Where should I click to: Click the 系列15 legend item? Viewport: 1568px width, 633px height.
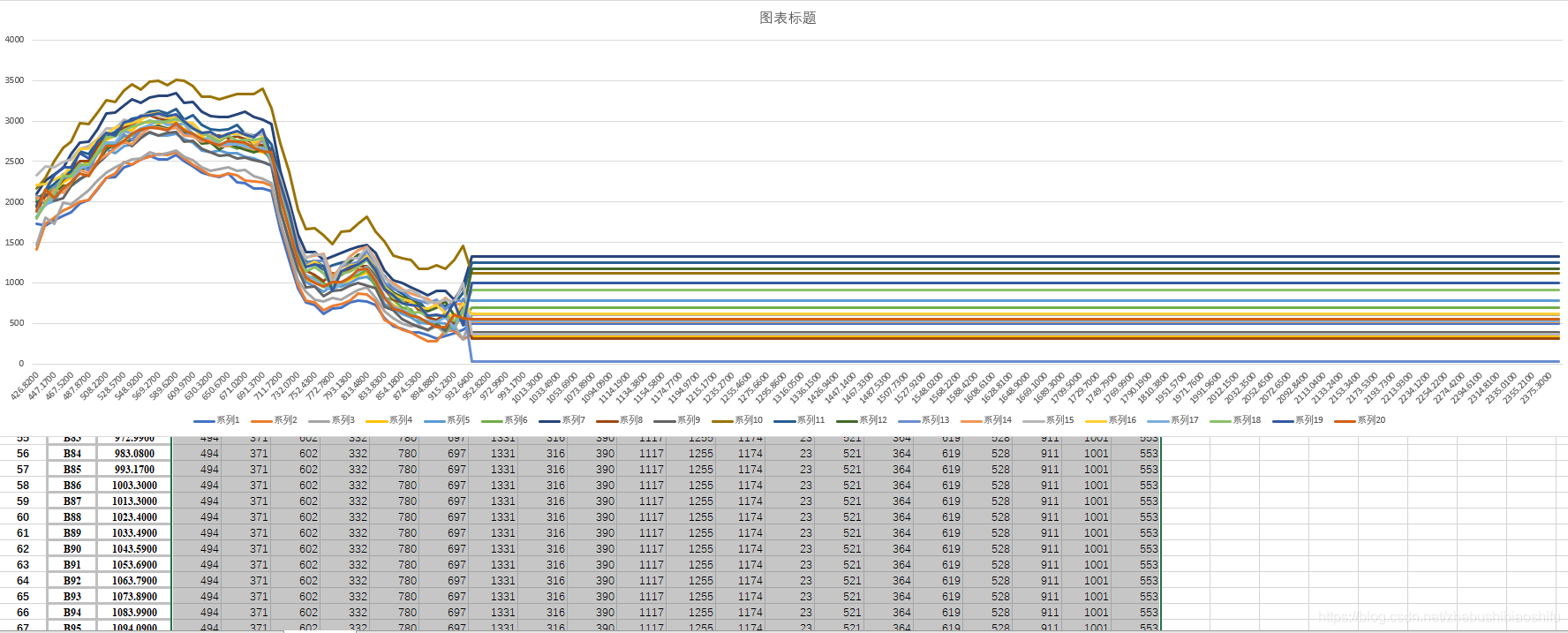point(1048,420)
